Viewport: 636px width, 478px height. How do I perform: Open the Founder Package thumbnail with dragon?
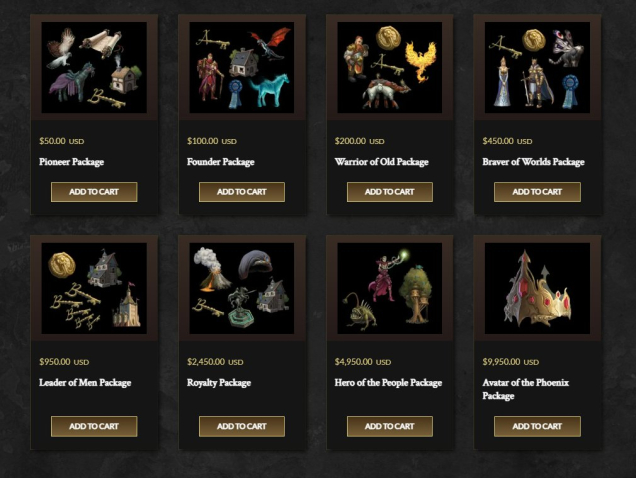click(x=242, y=67)
